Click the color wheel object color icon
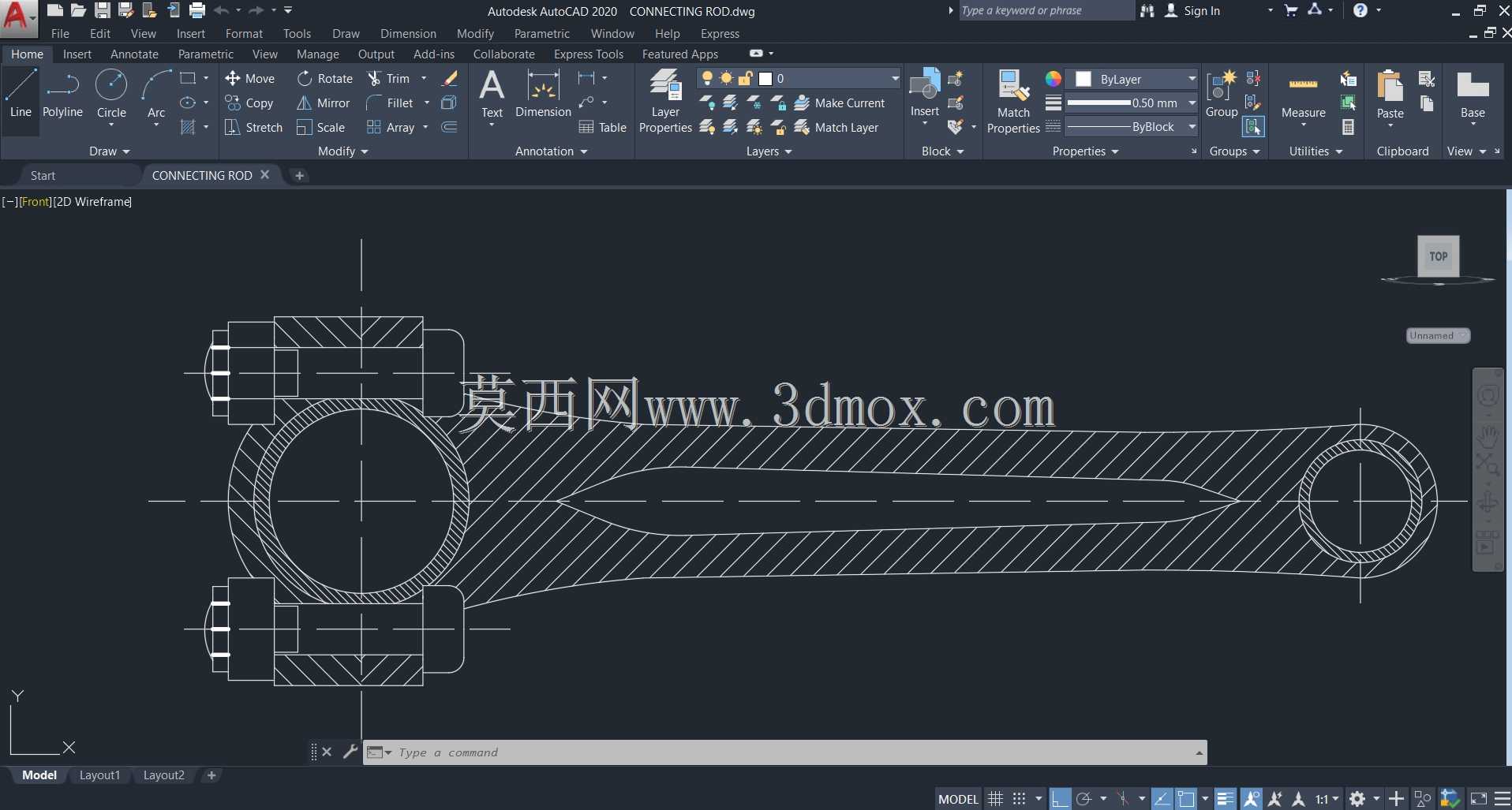This screenshot has width=1512, height=810. coord(1053,79)
